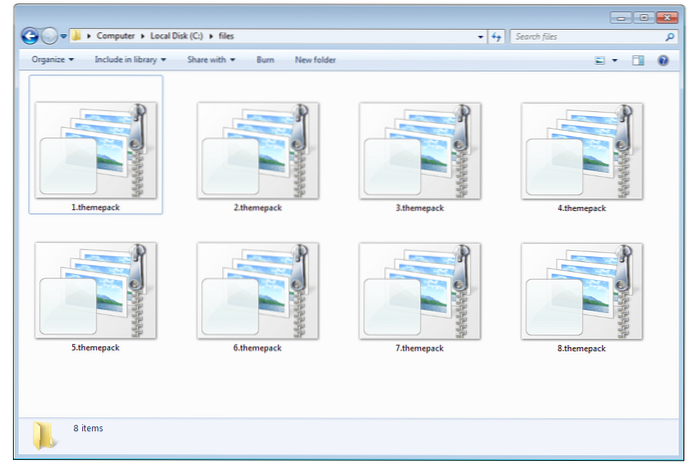Click the search magnifier icon

click(x=669, y=36)
